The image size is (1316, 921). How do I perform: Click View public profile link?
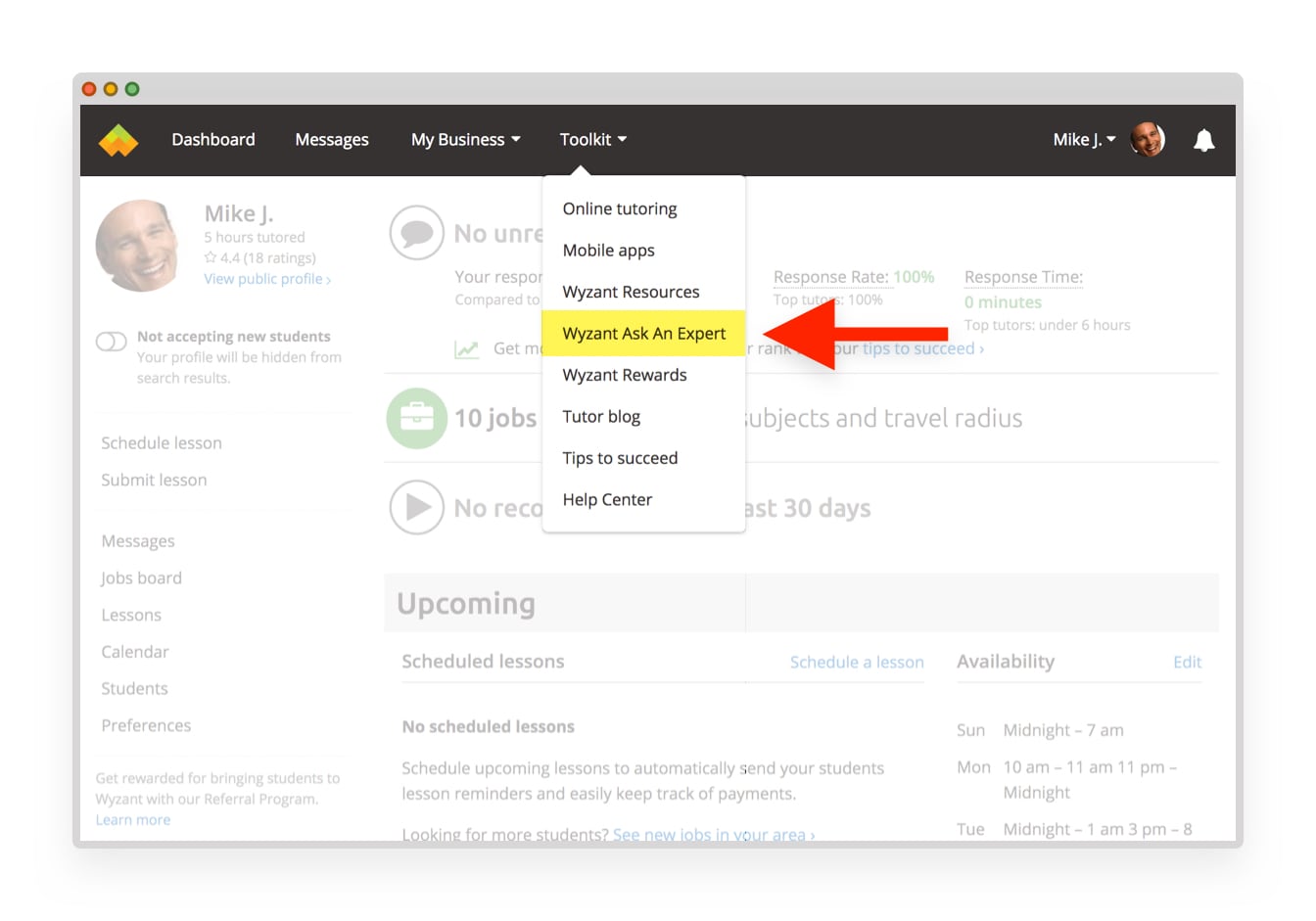tap(266, 279)
